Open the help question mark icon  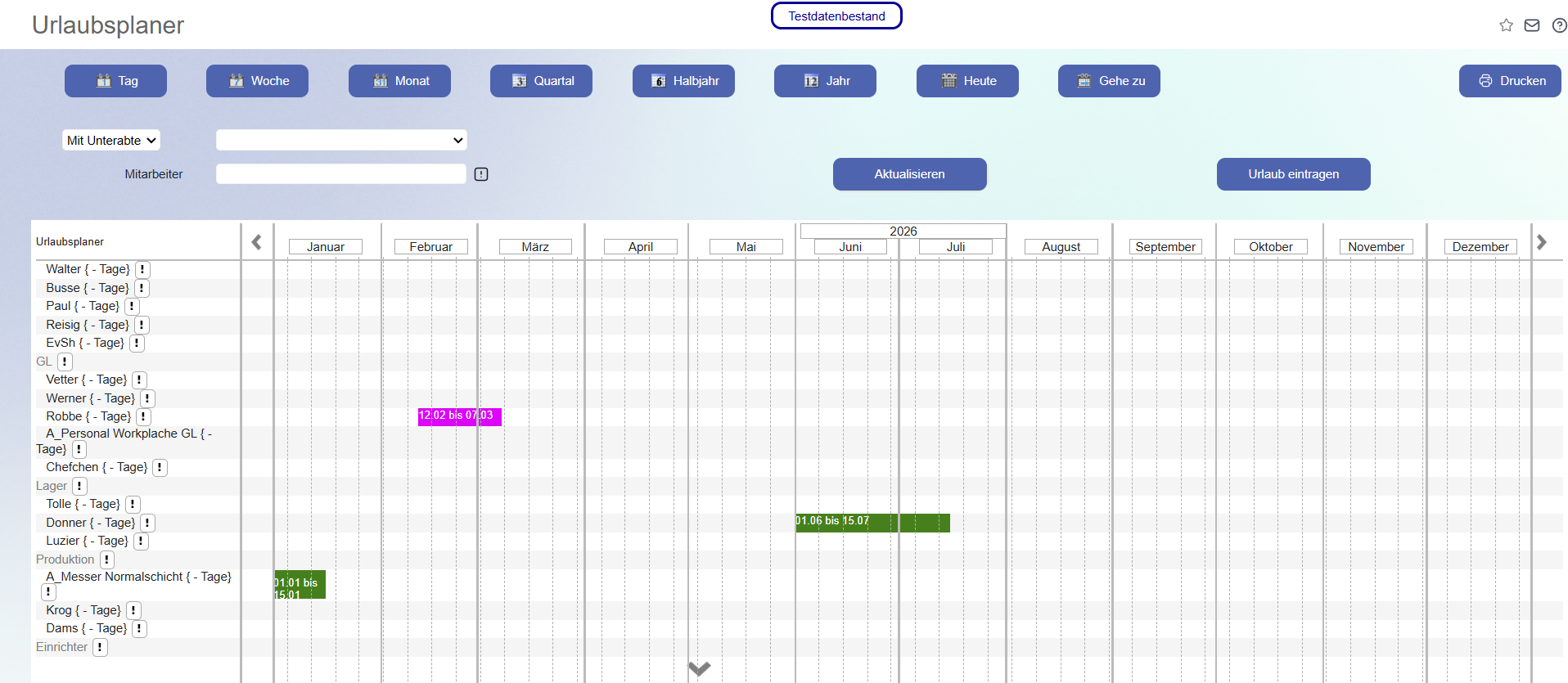[x=1560, y=25]
